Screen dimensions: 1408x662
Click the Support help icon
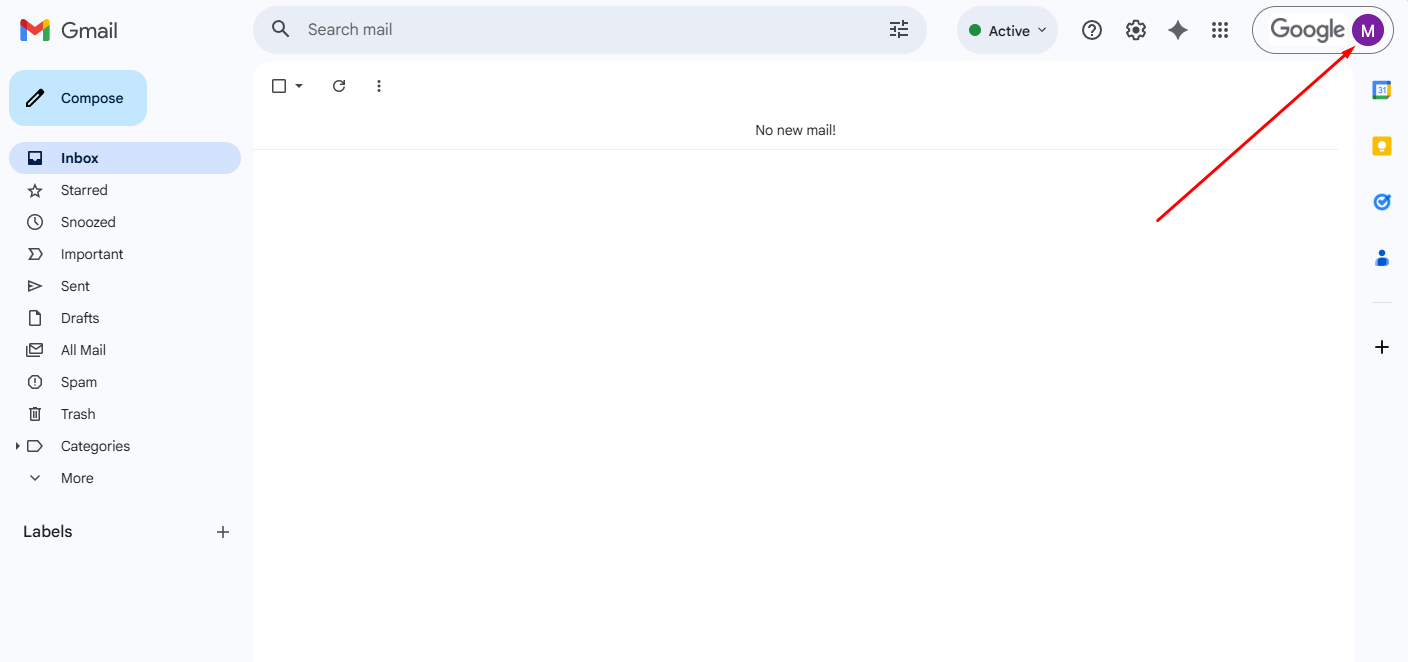[x=1092, y=30]
